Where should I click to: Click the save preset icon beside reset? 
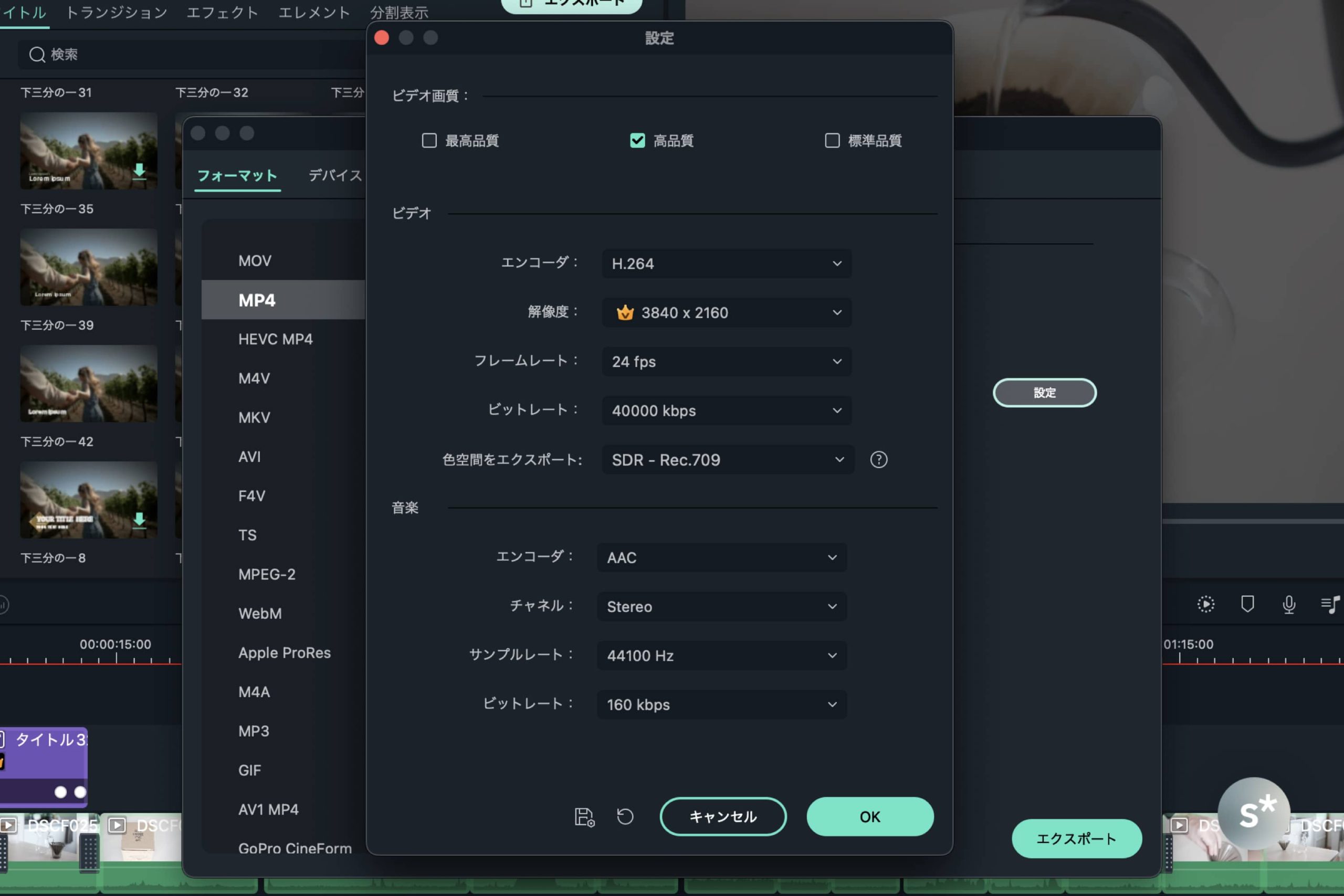coord(584,817)
